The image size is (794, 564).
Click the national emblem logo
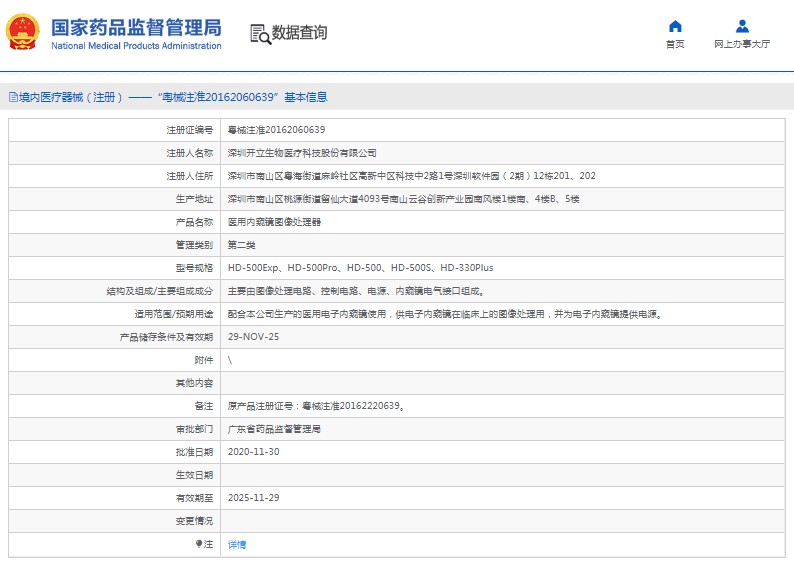click(22, 32)
